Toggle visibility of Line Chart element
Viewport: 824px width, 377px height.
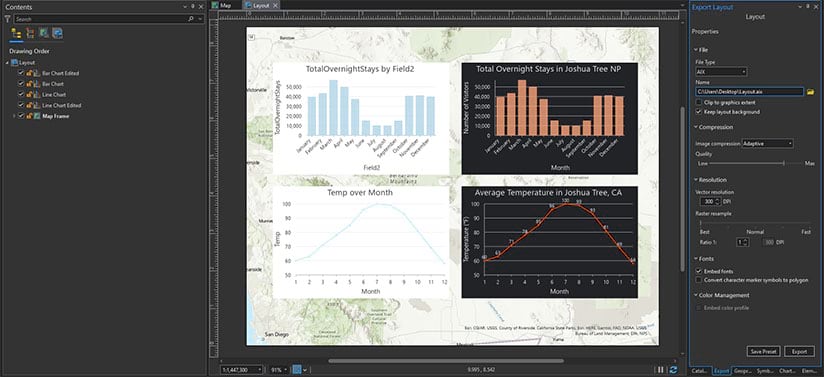21,95
